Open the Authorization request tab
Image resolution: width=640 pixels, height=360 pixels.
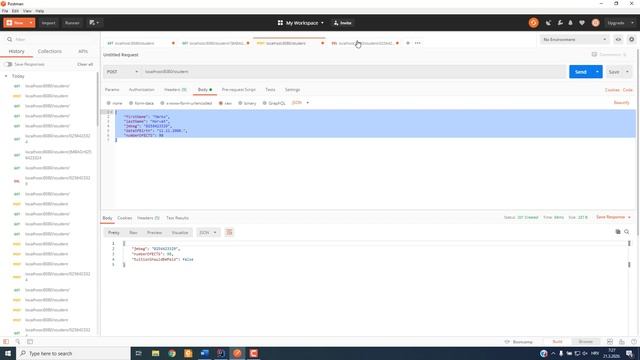142,90
